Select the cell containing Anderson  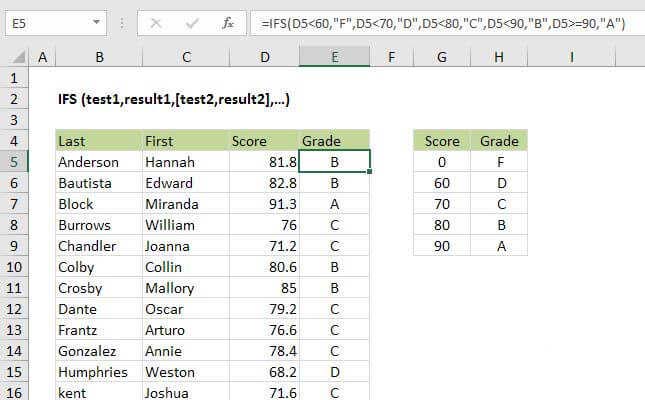pyautogui.click(x=96, y=162)
